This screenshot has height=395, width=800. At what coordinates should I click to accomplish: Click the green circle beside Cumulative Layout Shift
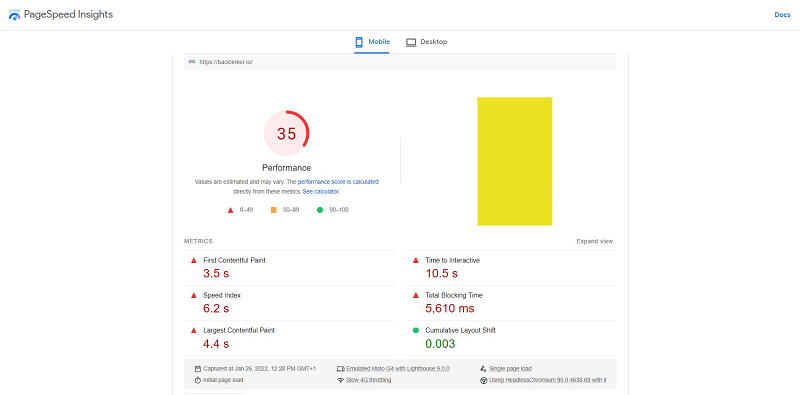click(416, 330)
